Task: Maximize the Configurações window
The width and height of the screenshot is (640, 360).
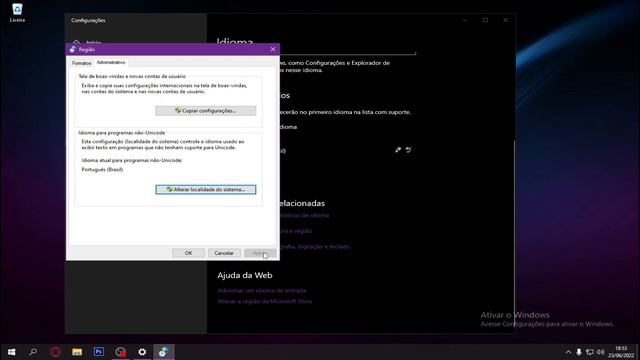Action: coord(485,20)
